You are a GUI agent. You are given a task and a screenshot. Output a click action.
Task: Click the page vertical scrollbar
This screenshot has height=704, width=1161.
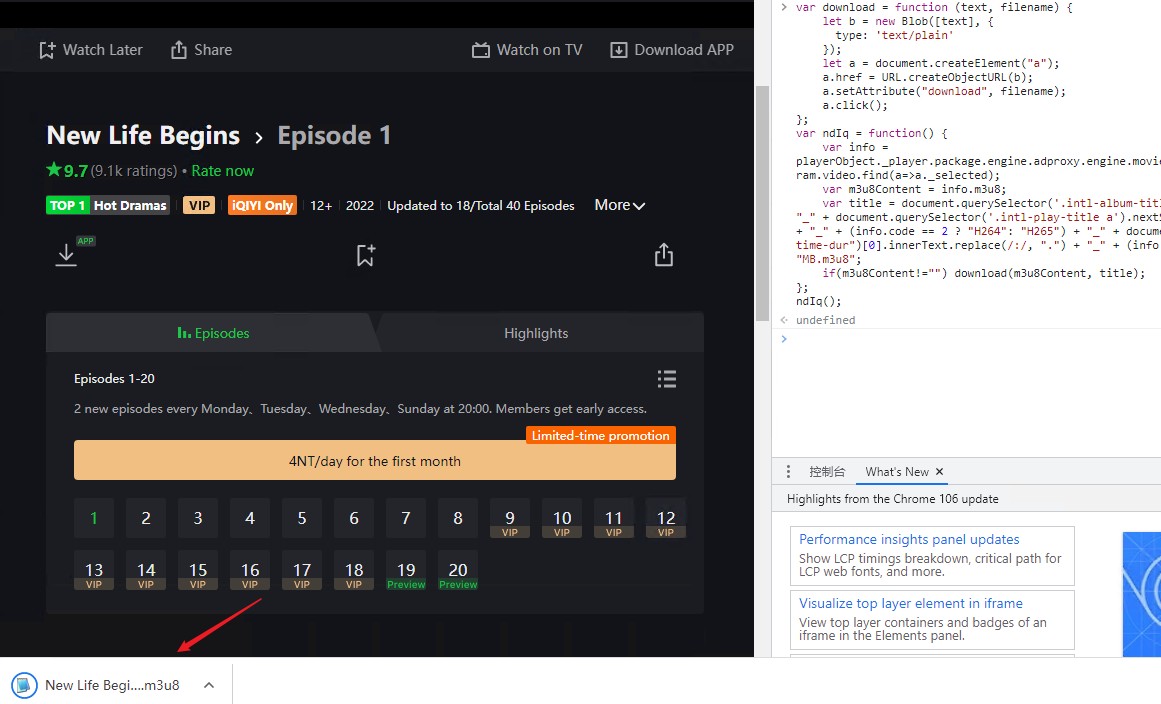762,203
